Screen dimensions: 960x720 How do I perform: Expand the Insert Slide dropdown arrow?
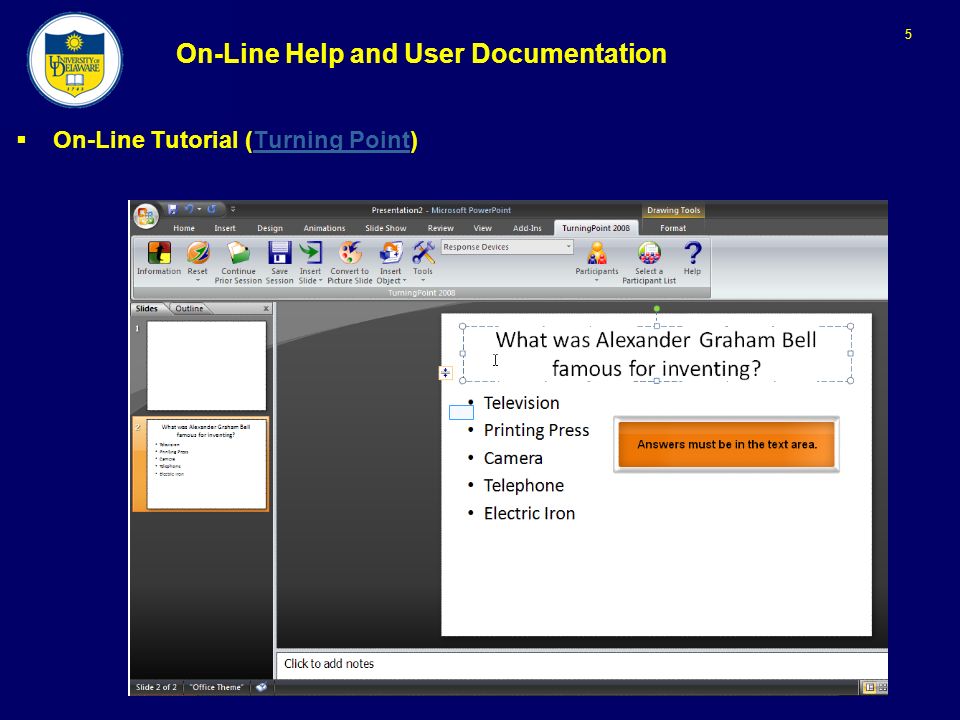point(320,281)
